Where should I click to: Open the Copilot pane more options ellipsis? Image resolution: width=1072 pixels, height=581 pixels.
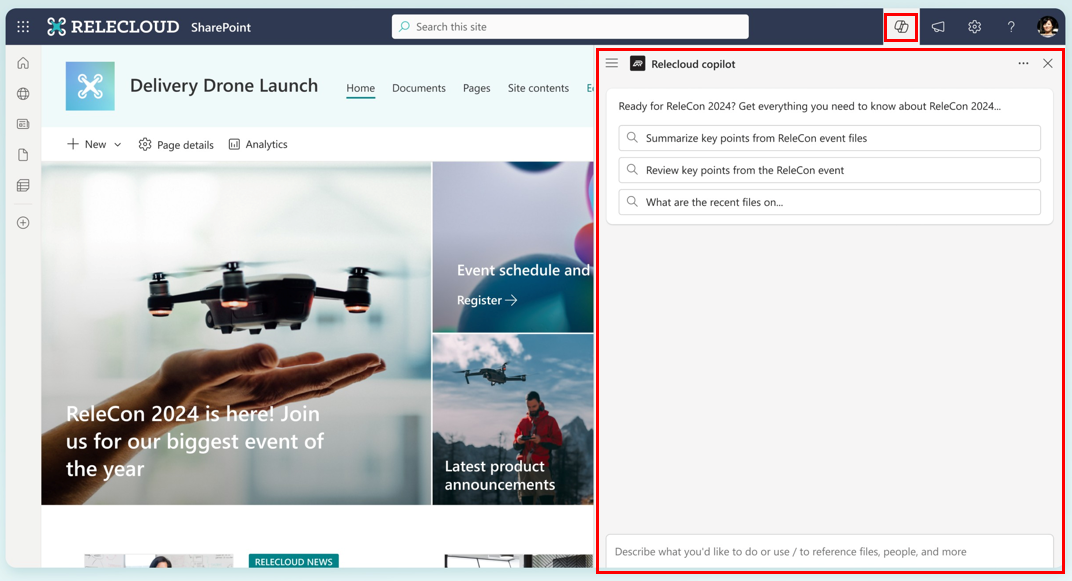pyautogui.click(x=1023, y=63)
